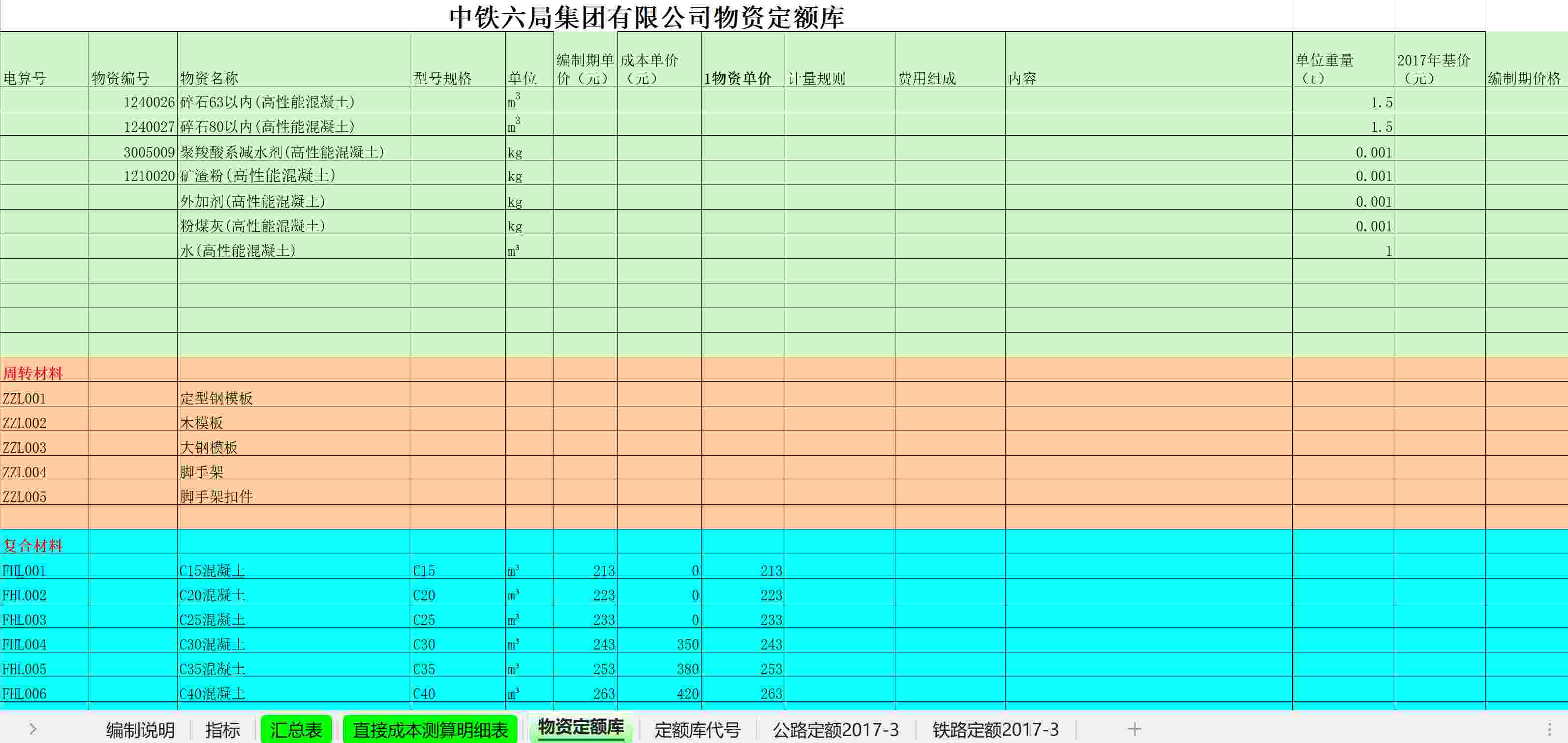Select the 物资名称 header cell

294,60
